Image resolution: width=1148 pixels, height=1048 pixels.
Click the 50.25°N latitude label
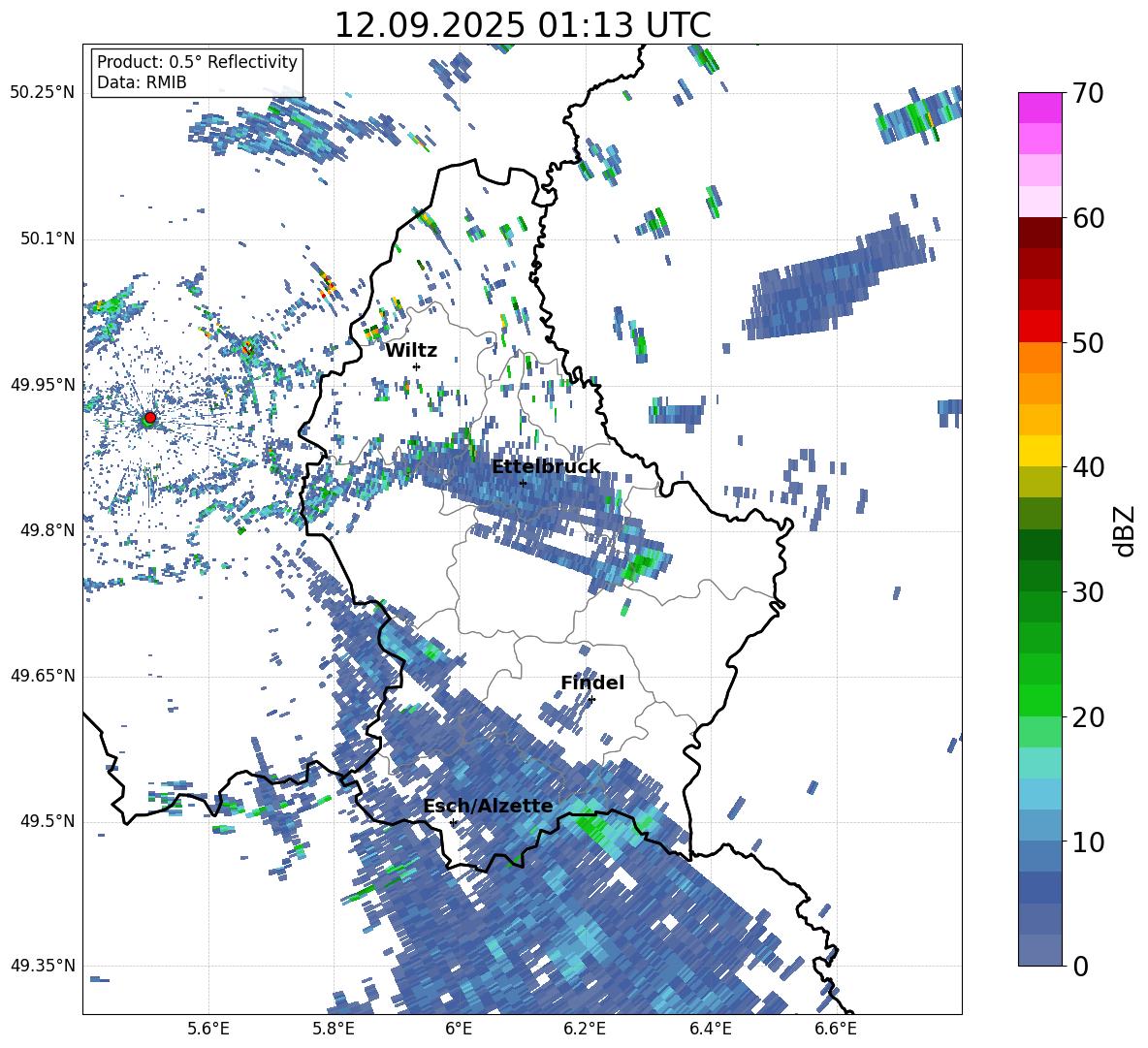click(43, 93)
